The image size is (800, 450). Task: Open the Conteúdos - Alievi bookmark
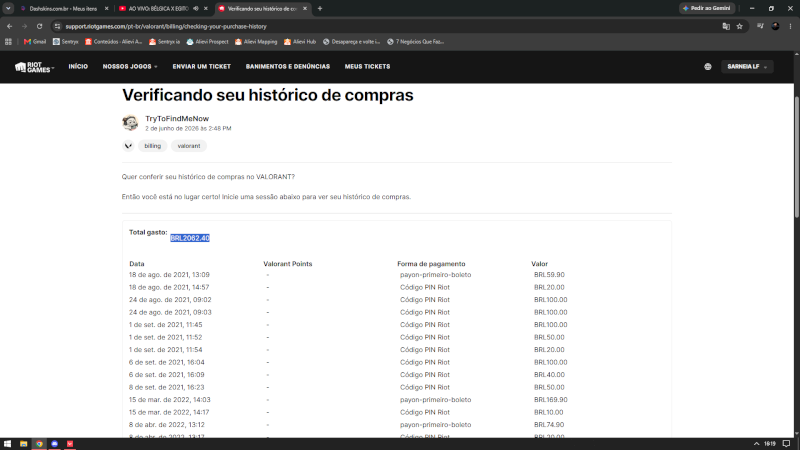pos(113,42)
